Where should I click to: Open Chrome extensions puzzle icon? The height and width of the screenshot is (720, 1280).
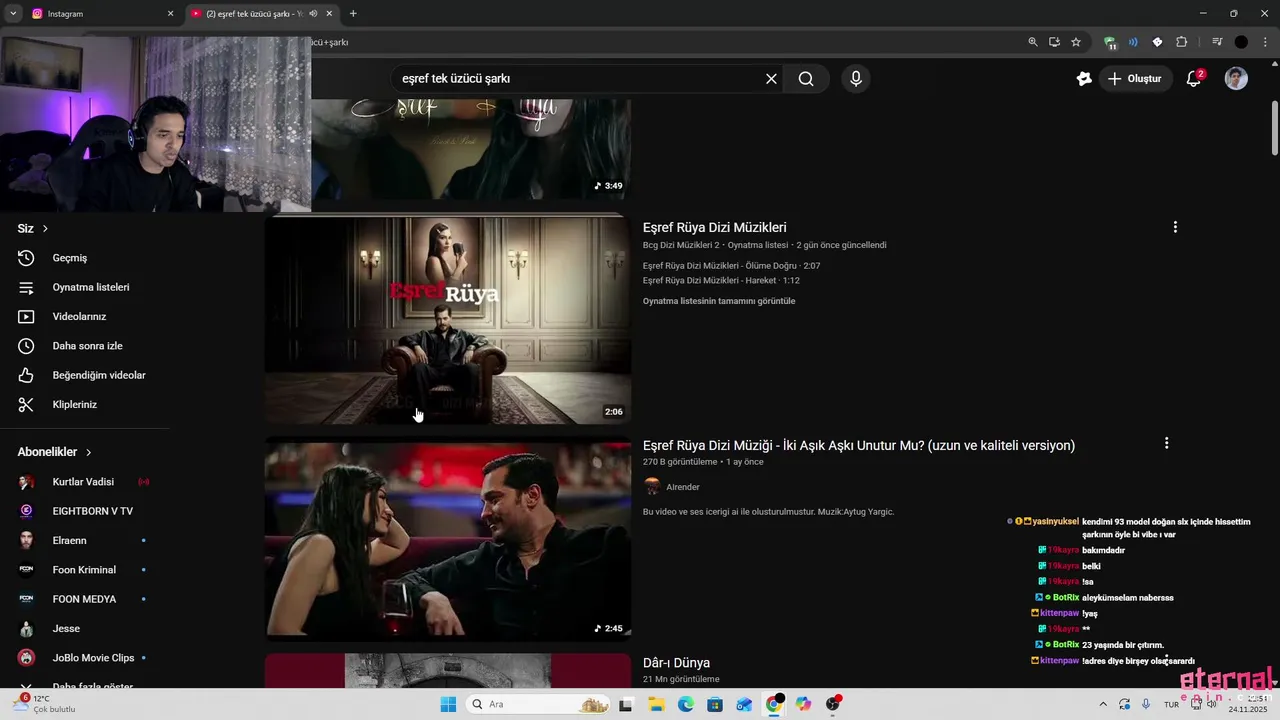1181,42
